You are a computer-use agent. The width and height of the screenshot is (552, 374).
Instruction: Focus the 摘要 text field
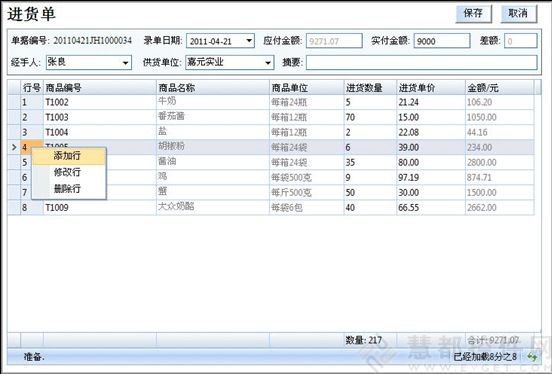tap(421, 63)
